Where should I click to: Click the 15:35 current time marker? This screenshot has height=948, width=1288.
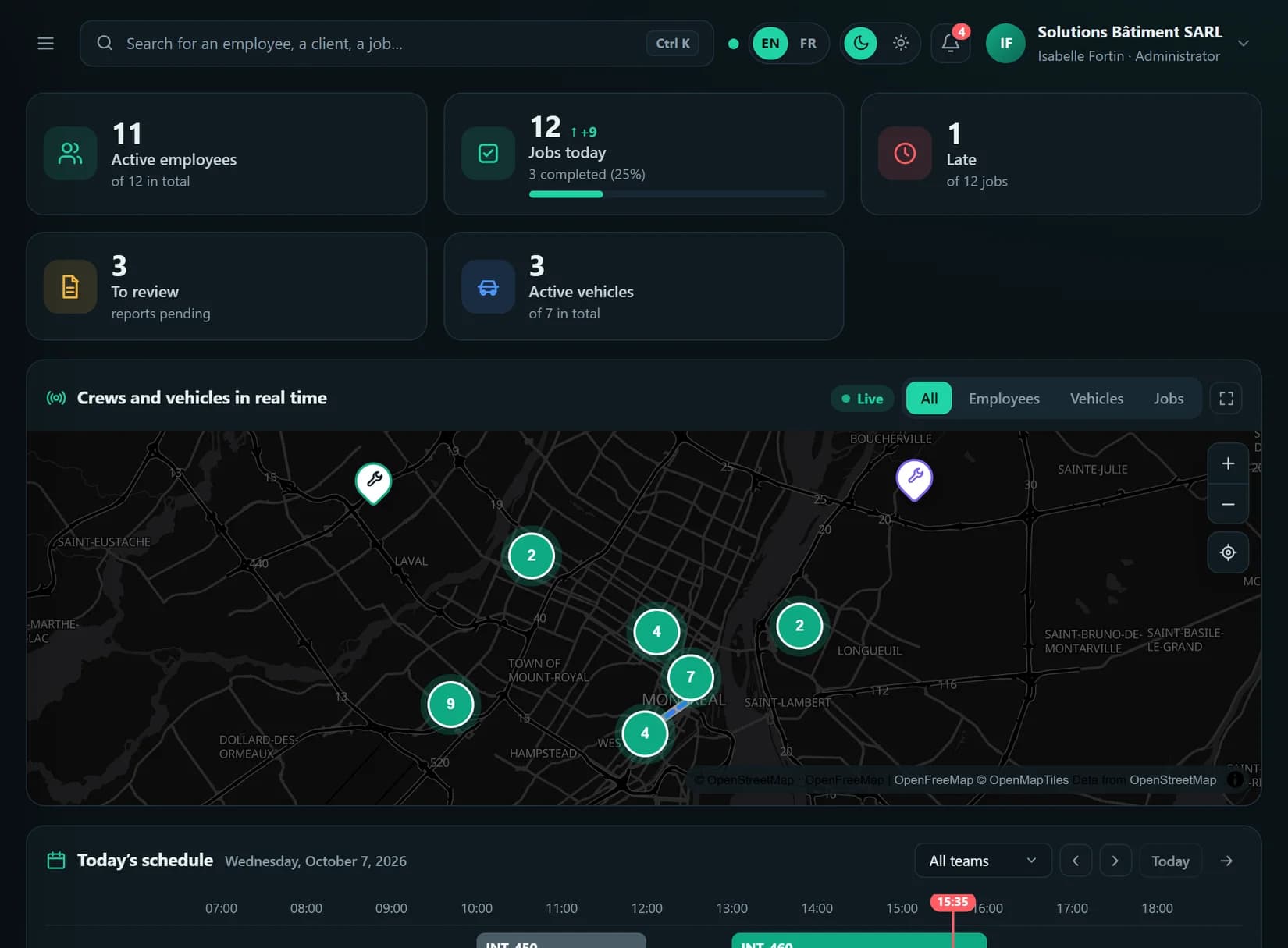[952, 901]
